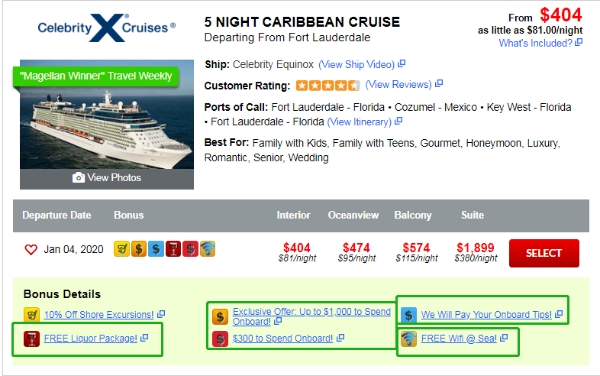Click the wine glass liquor icon in row
This screenshot has width=600, height=376.
(x=173, y=249)
